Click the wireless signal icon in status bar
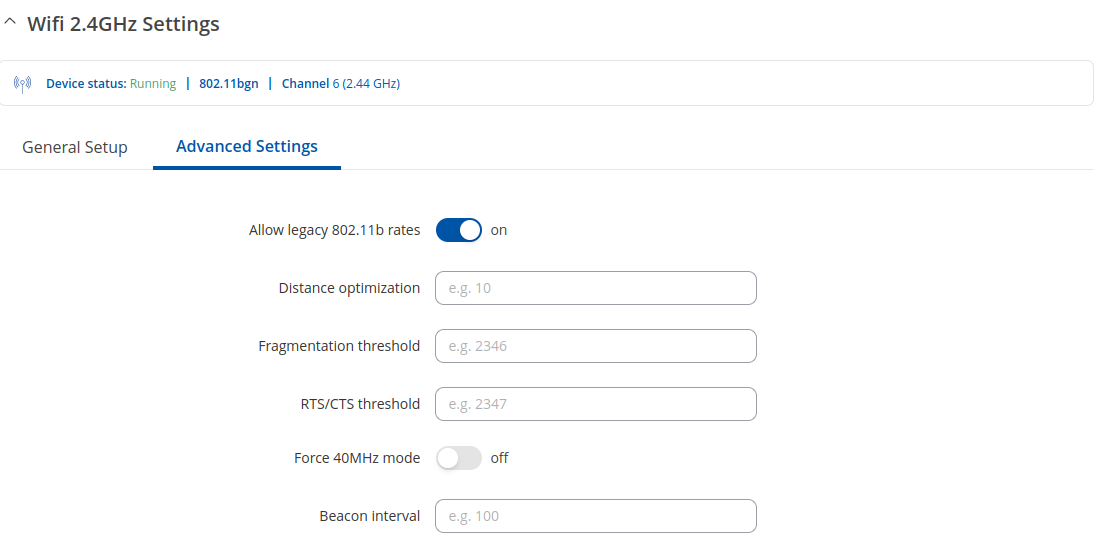The height and width of the screenshot is (547, 1102). point(23,84)
